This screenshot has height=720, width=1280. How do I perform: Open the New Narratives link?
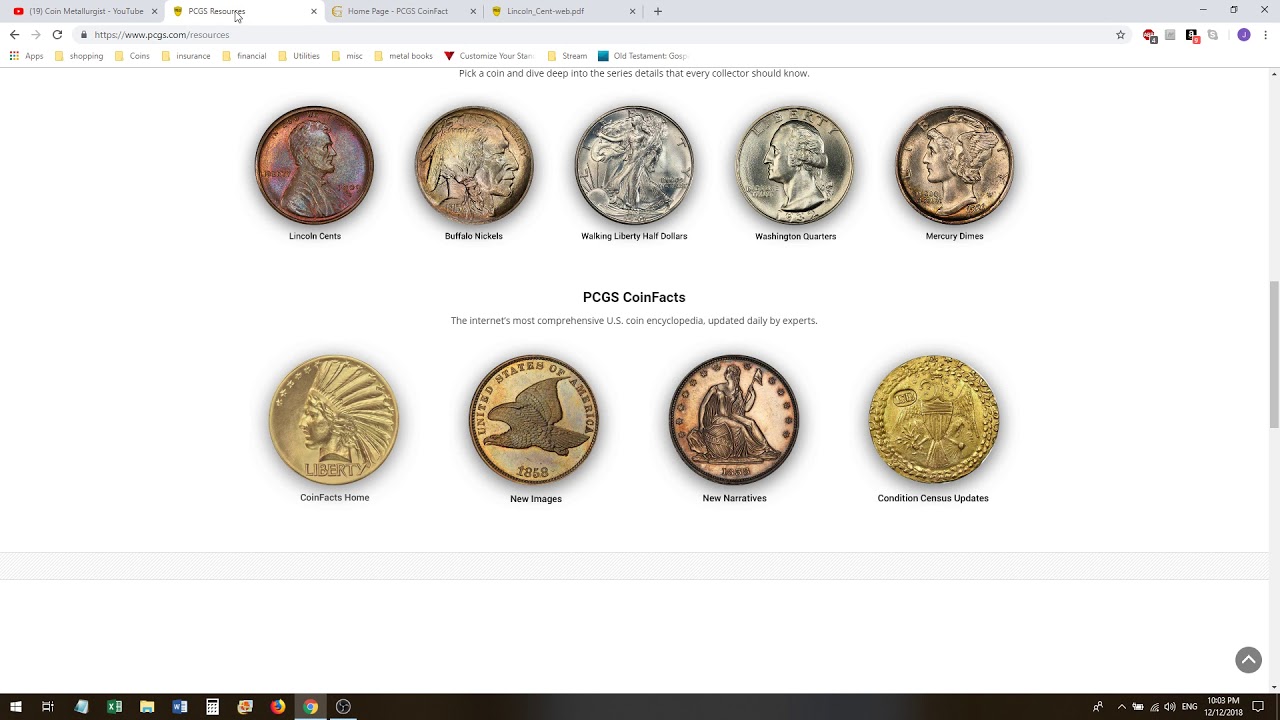pyautogui.click(x=735, y=498)
